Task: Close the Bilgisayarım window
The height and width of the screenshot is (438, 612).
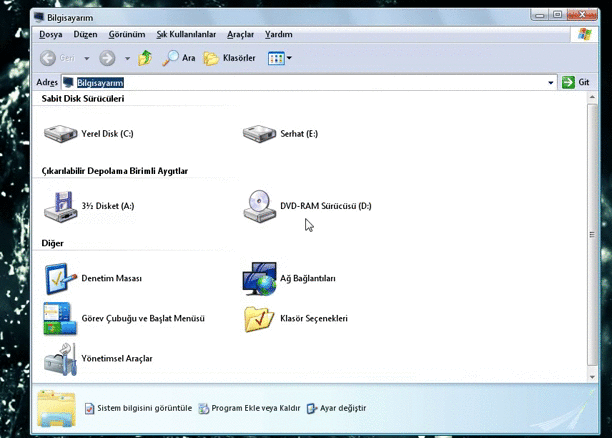Action: tap(582, 15)
